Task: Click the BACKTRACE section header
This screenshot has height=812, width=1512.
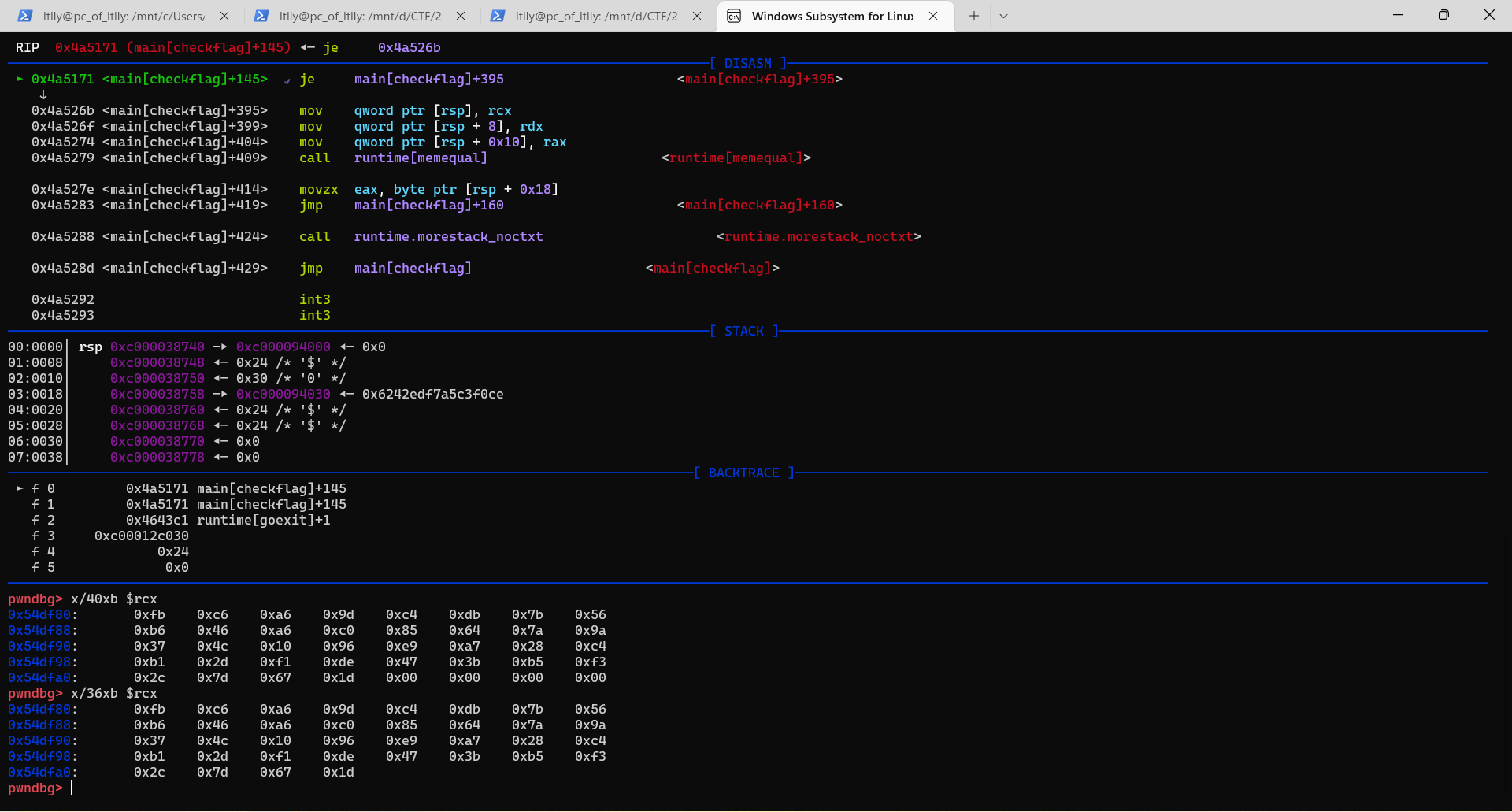Action: click(744, 473)
